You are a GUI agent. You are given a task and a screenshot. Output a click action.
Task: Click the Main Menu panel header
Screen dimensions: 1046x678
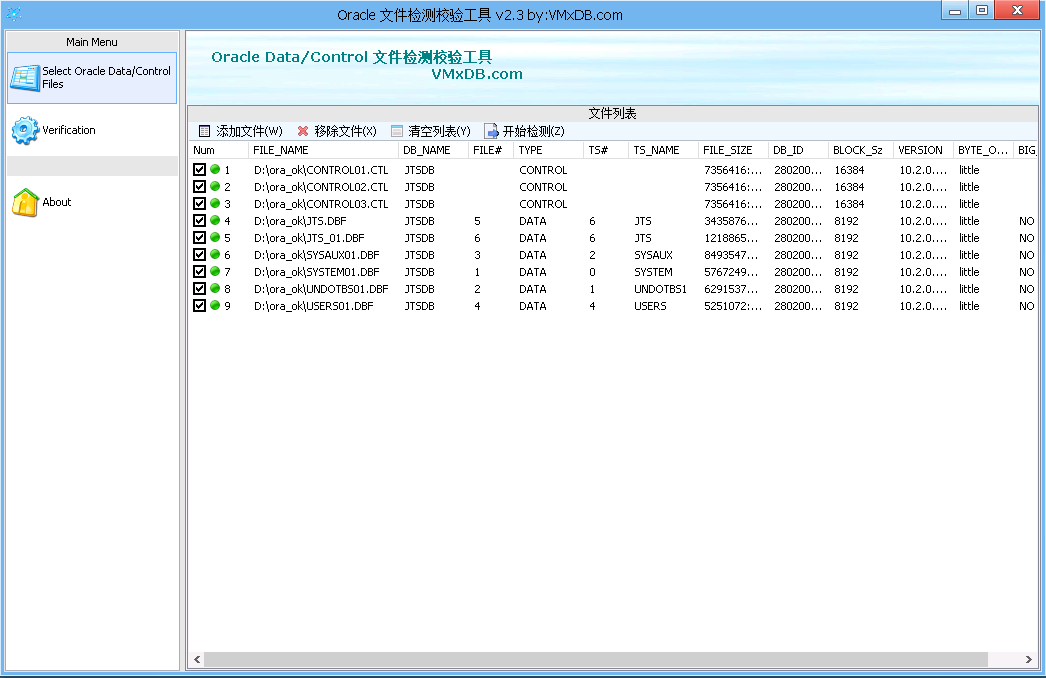[x=92, y=41]
